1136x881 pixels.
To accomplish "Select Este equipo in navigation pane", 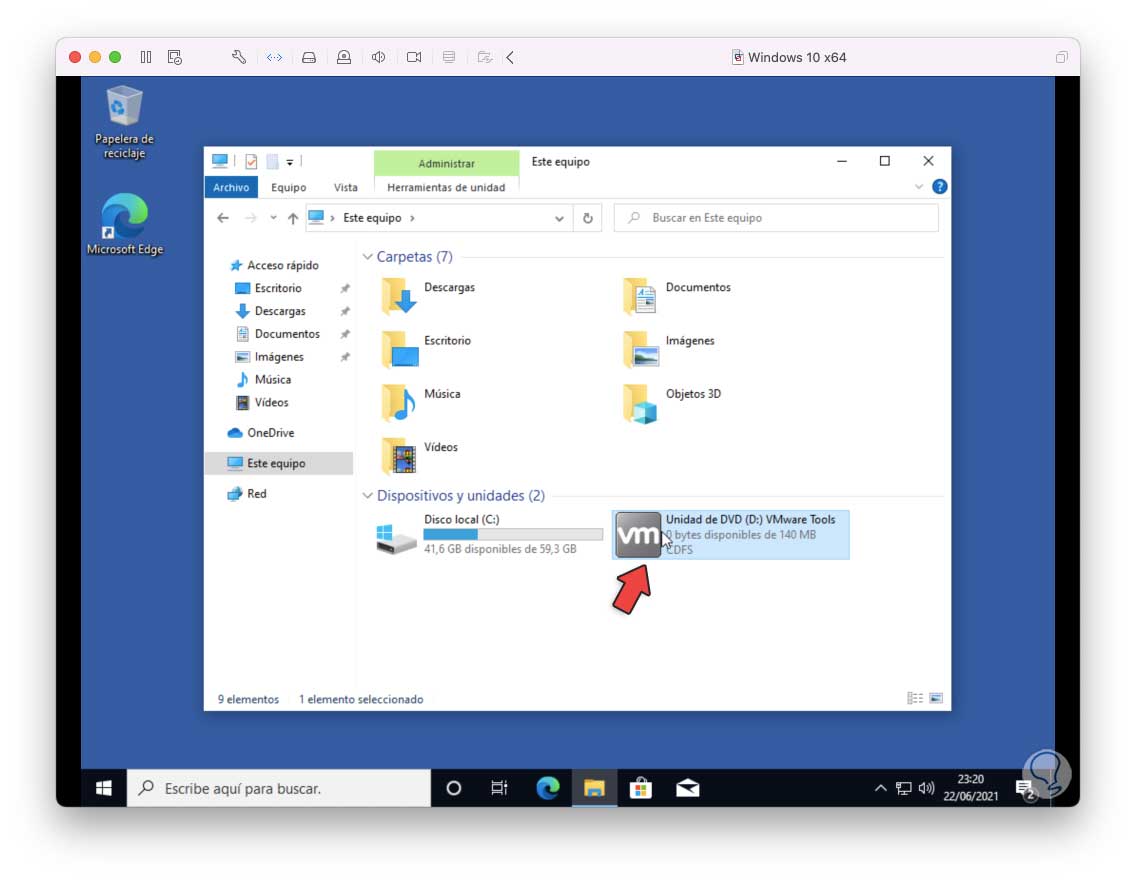I will click(279, 463).
